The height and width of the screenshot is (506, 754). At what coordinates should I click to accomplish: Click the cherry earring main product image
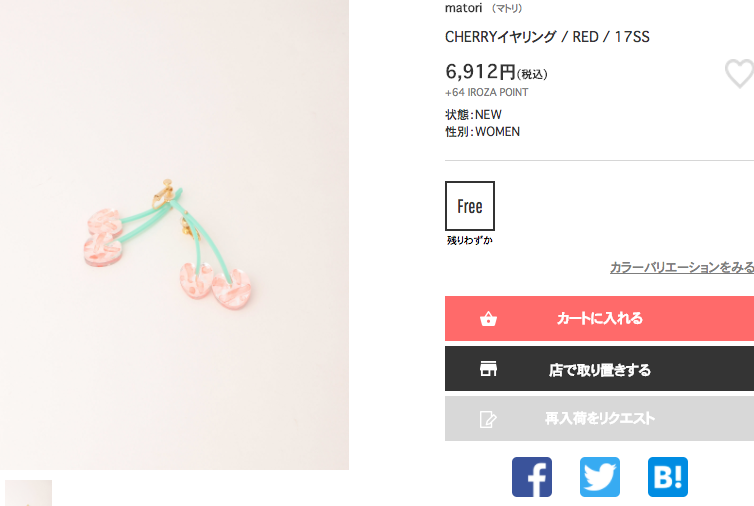pos(174,235)
